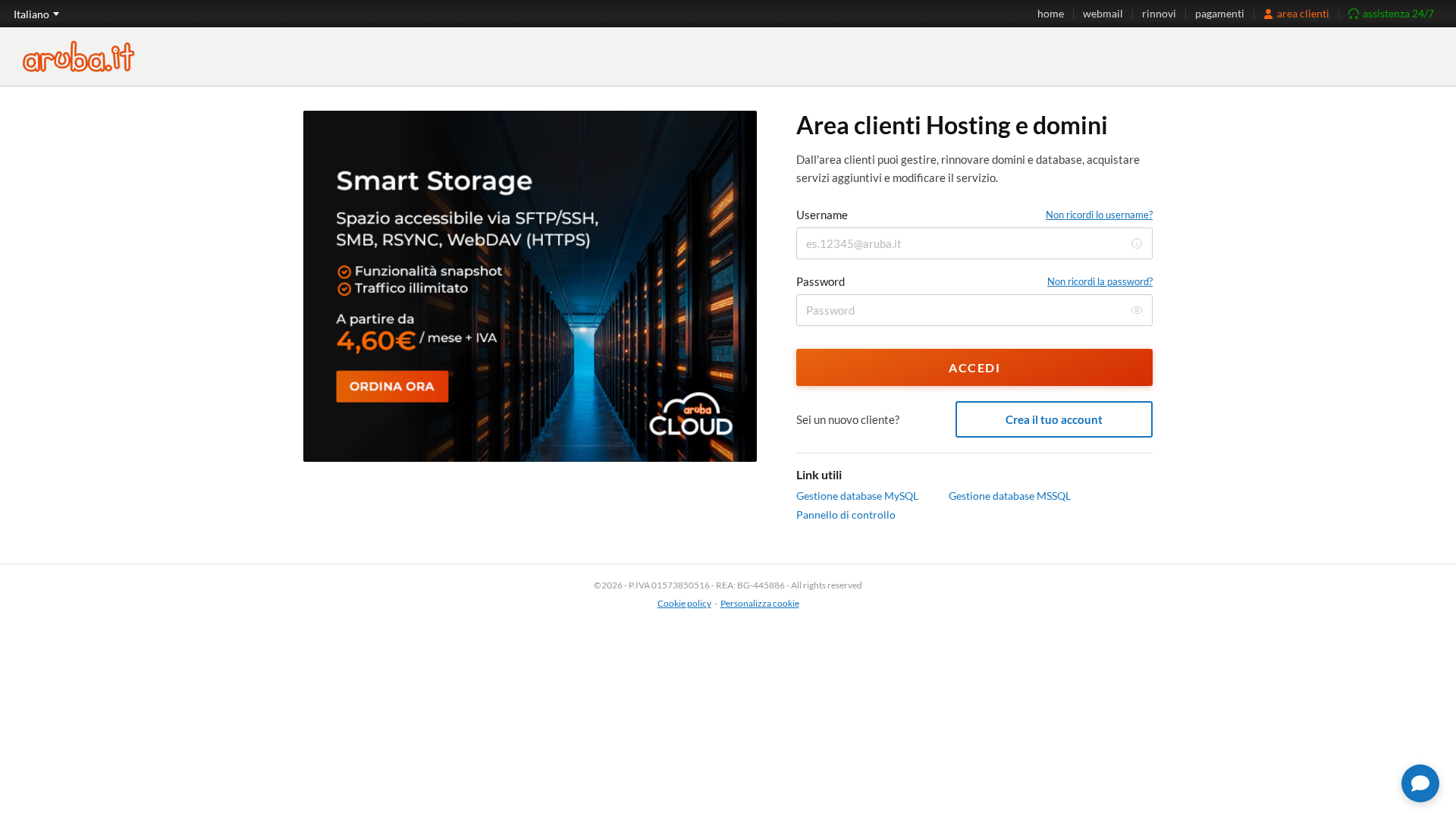Go to home in top navigation

(1050, 14)
